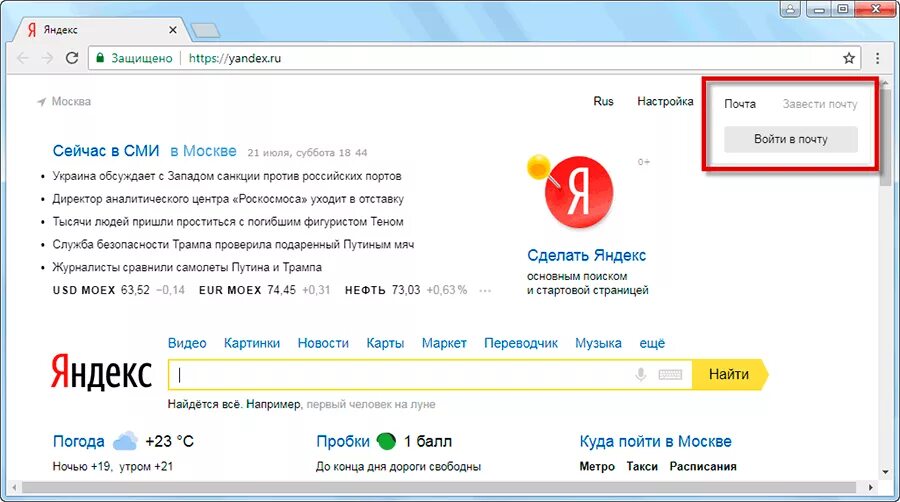Open the Почта link
This screenshot has width=900, height=502.
coord(740,104)
